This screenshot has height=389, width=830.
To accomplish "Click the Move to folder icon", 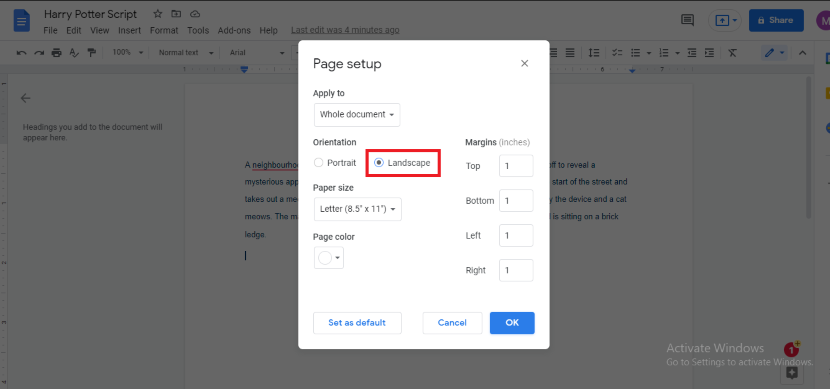I will coord(176,14).
